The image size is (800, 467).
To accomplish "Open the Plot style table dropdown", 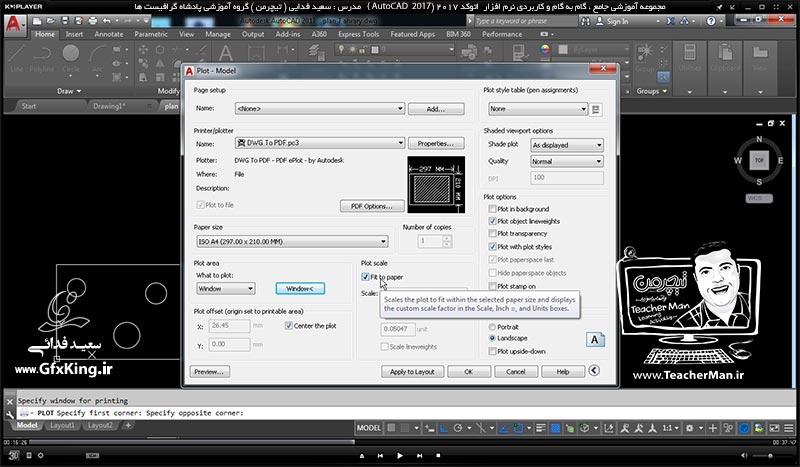I will click(x=538, y=109).
